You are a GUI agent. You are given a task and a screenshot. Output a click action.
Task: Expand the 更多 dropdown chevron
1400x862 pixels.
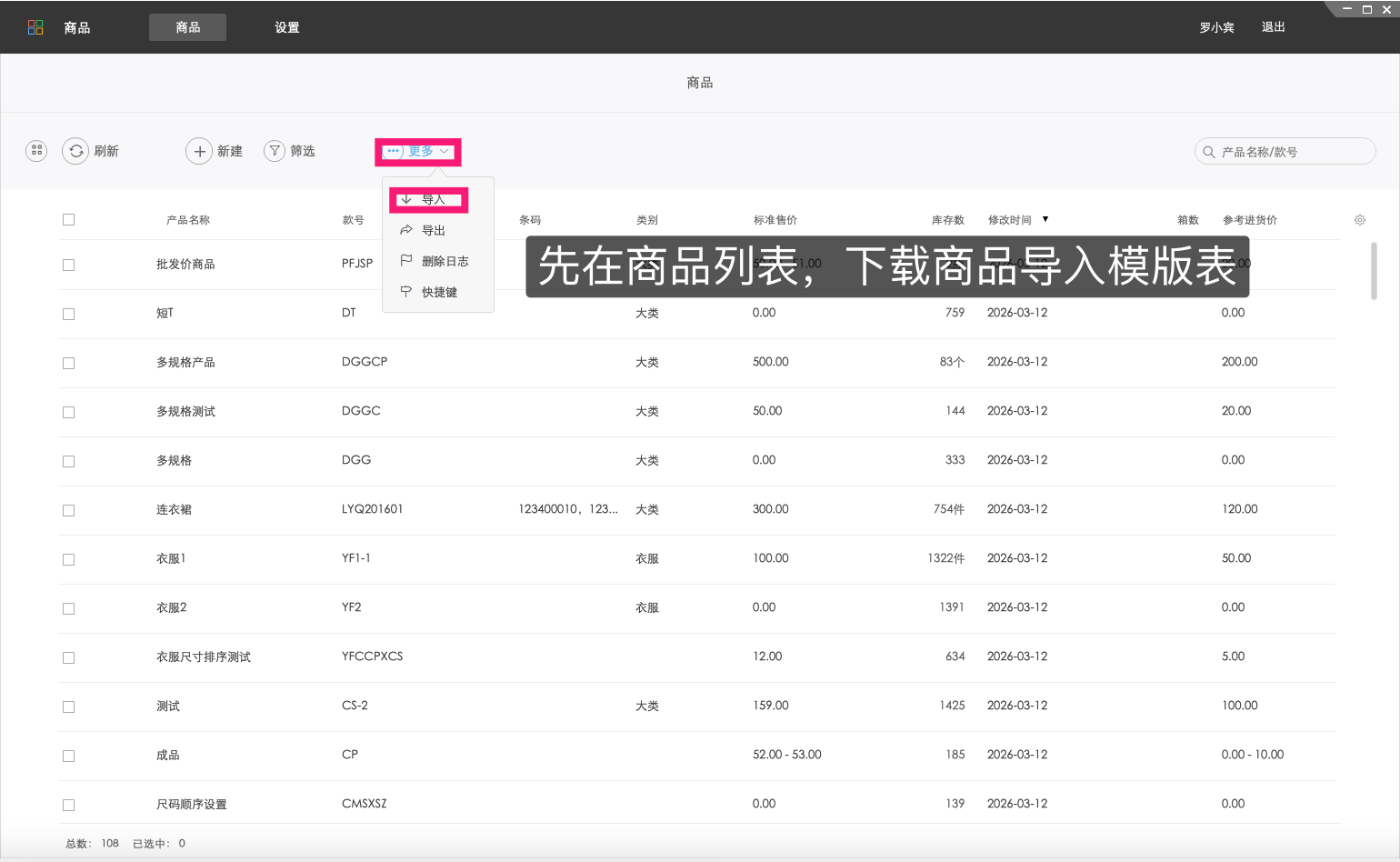pyautogui.click(x=444, y=152)
